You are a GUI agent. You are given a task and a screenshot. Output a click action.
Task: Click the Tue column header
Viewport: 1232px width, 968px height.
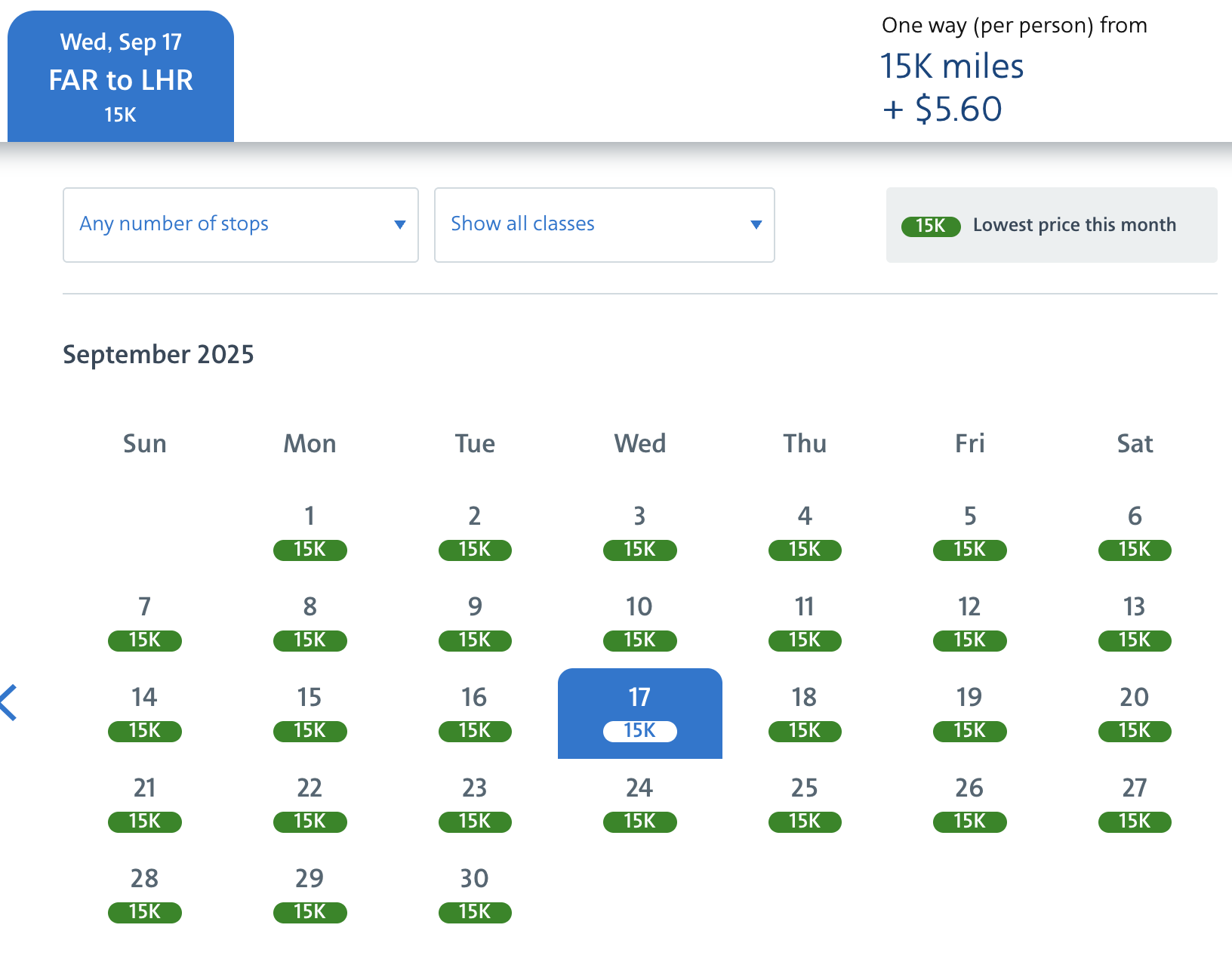click(475, 443)
